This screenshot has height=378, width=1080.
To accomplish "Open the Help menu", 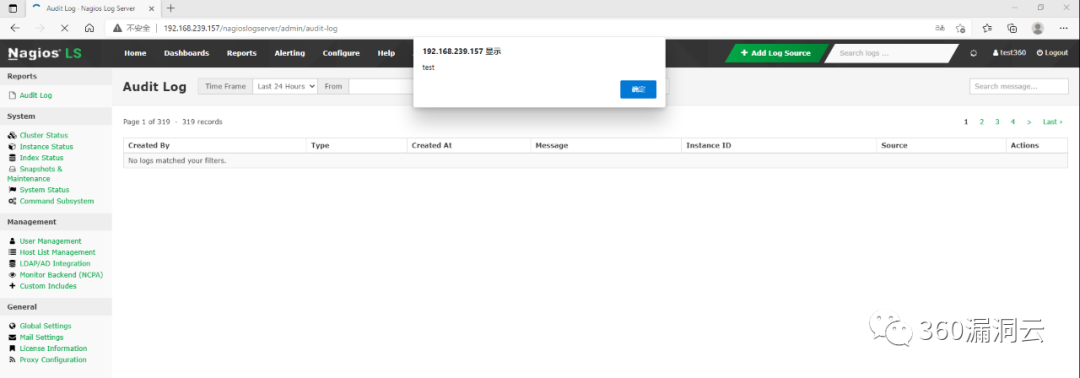I will pos(386,53).
